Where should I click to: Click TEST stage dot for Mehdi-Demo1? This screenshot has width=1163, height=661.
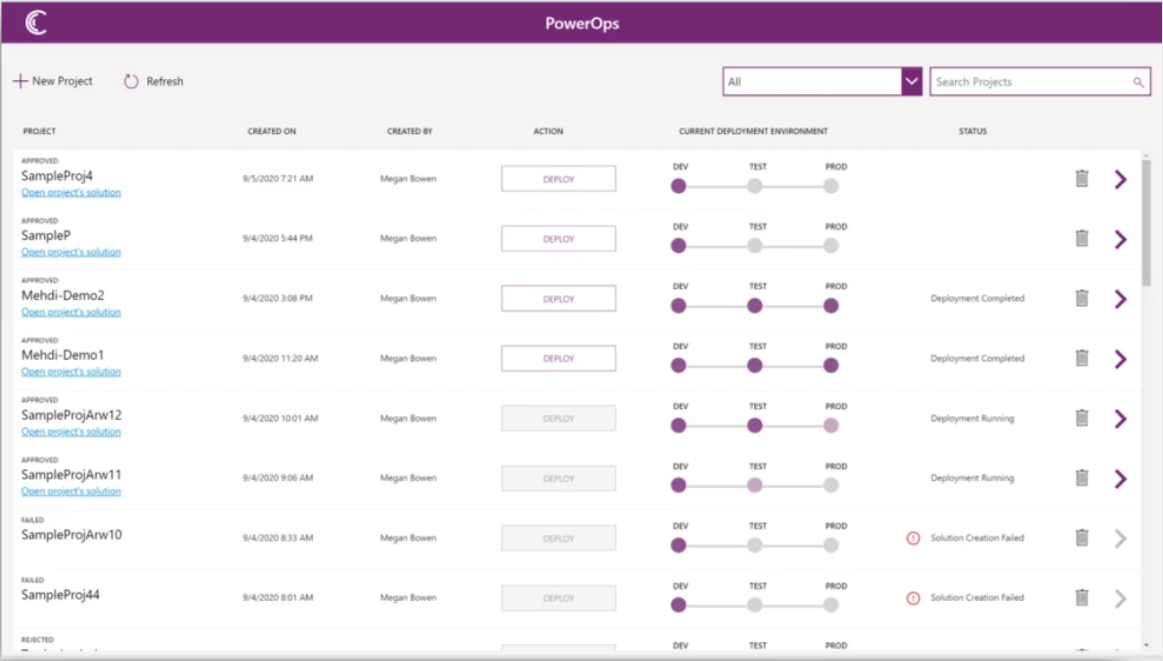754,366
